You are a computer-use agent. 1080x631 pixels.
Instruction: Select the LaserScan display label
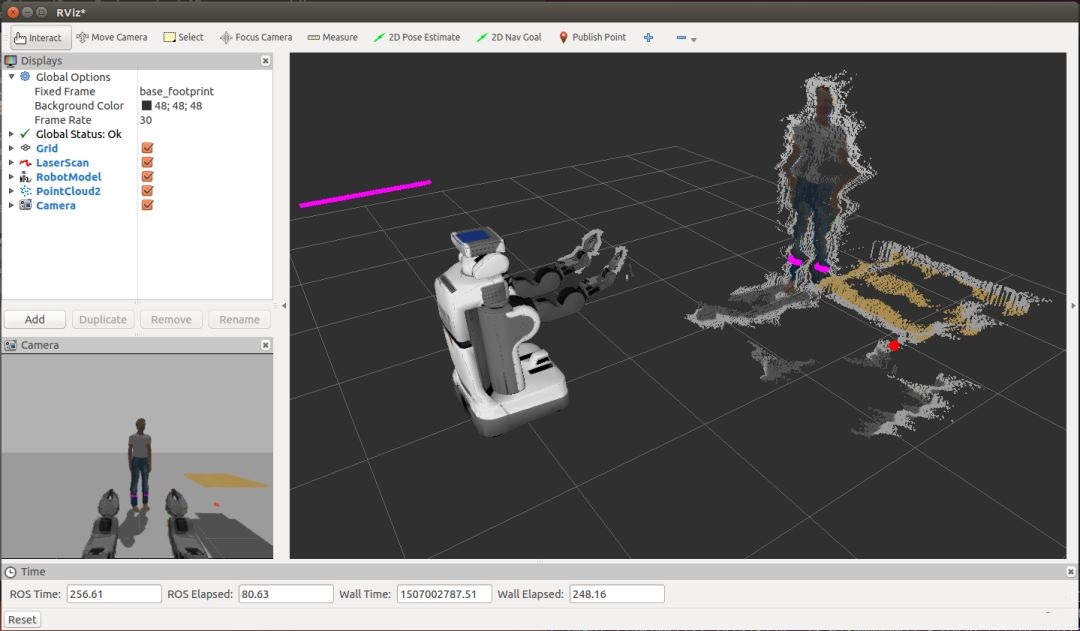pos(62,163)
